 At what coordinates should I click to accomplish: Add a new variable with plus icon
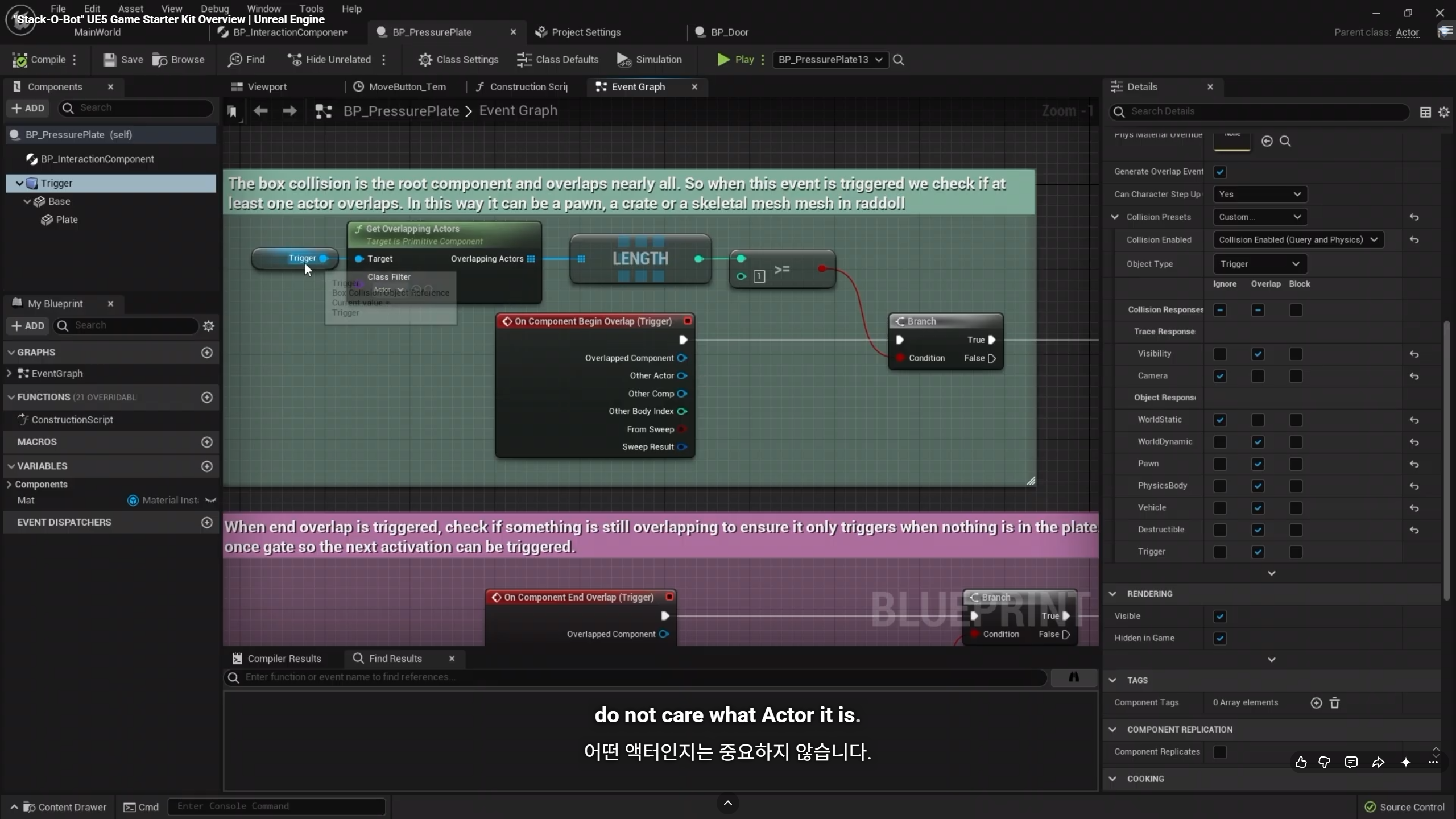pos(207,466)
